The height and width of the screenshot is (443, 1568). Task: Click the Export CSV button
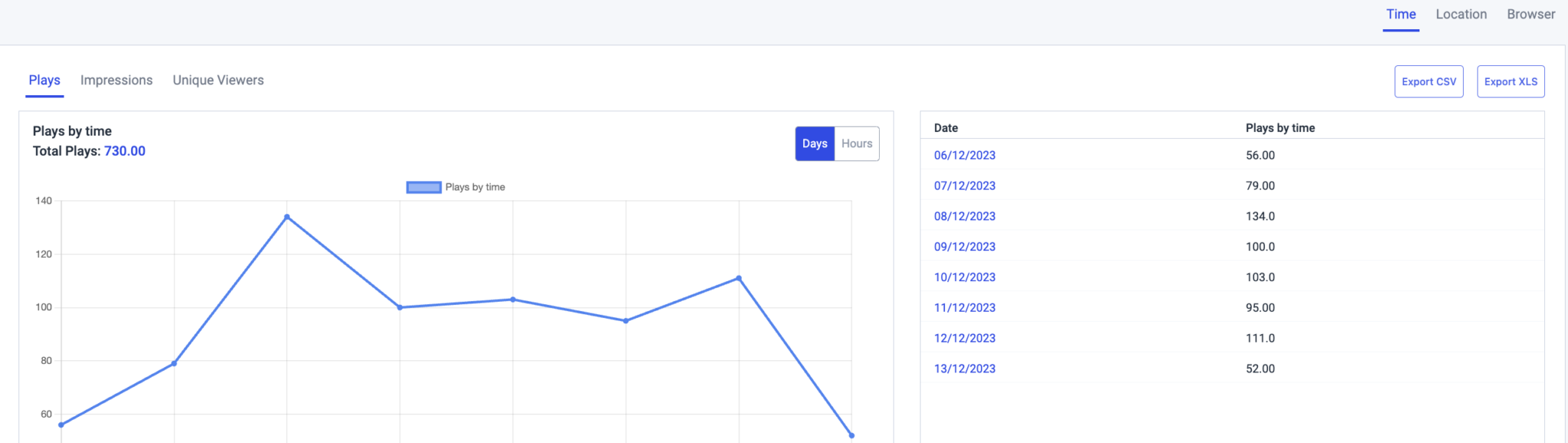[x=1429, y=82]
